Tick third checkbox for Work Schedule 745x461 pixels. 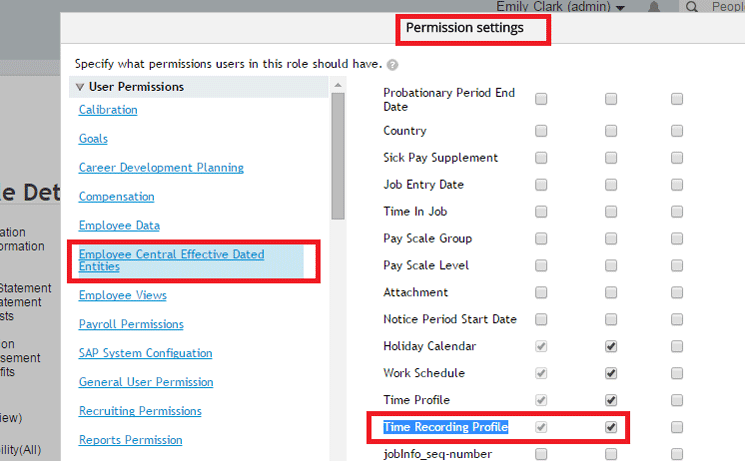click(x=677, y=374)
